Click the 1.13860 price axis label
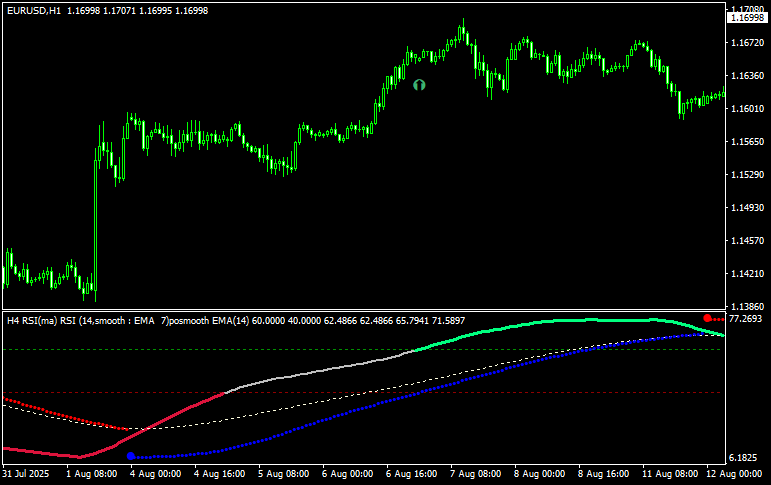Screen dimensions: 771x485 click(747, 306)
